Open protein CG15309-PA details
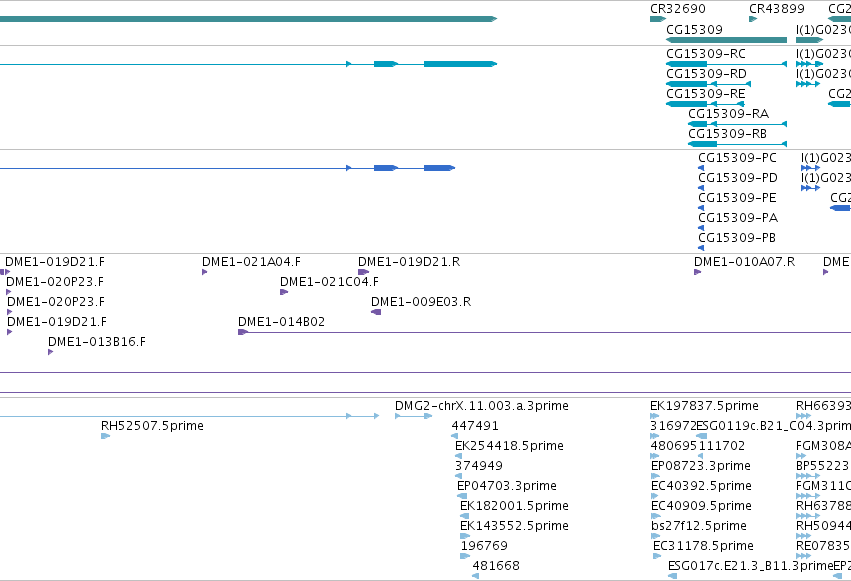The image size is (851, 581). (738, 218)
